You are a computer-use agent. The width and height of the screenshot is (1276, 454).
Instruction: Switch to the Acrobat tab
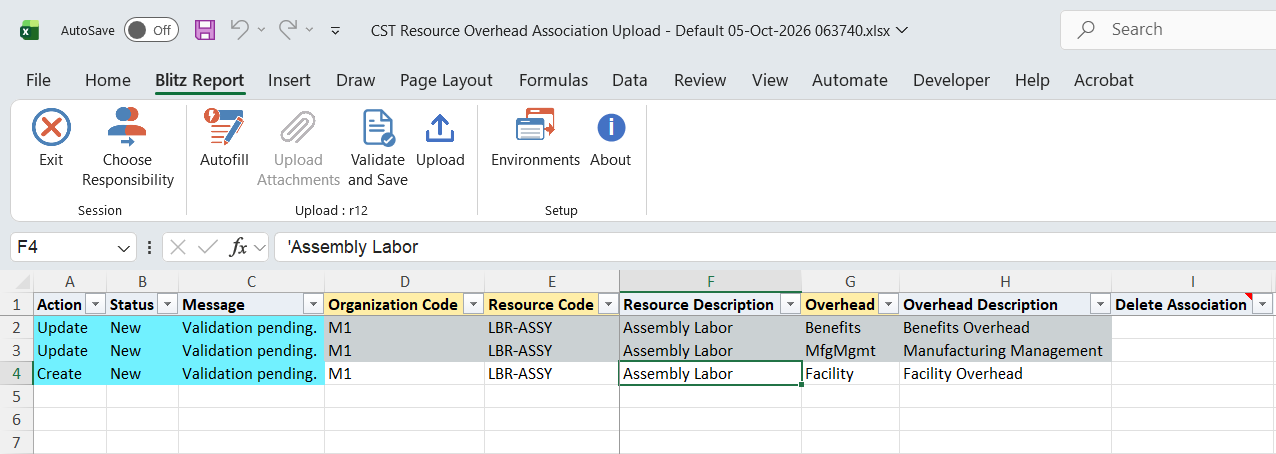[x=1104, y=80]
